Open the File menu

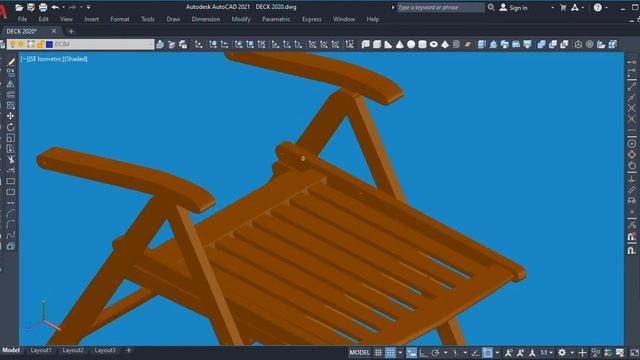[x=22, y=19]
